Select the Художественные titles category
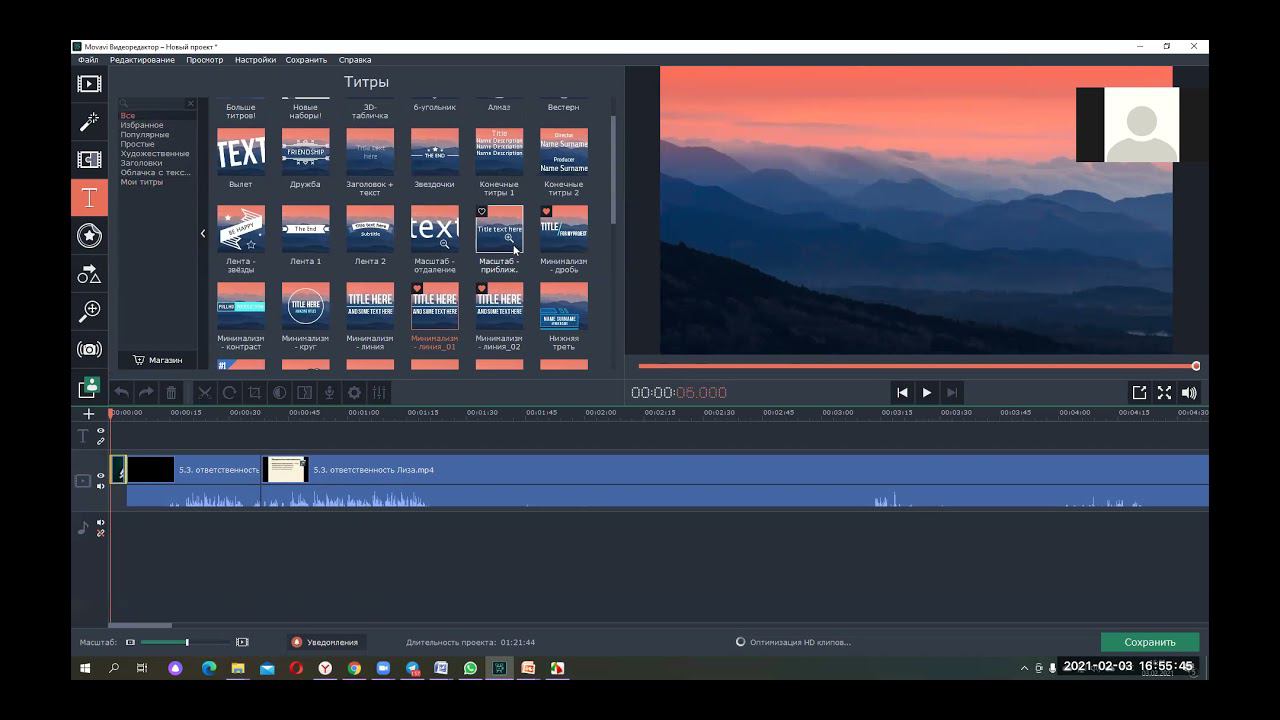1280x720 pixels. (155, 154)
